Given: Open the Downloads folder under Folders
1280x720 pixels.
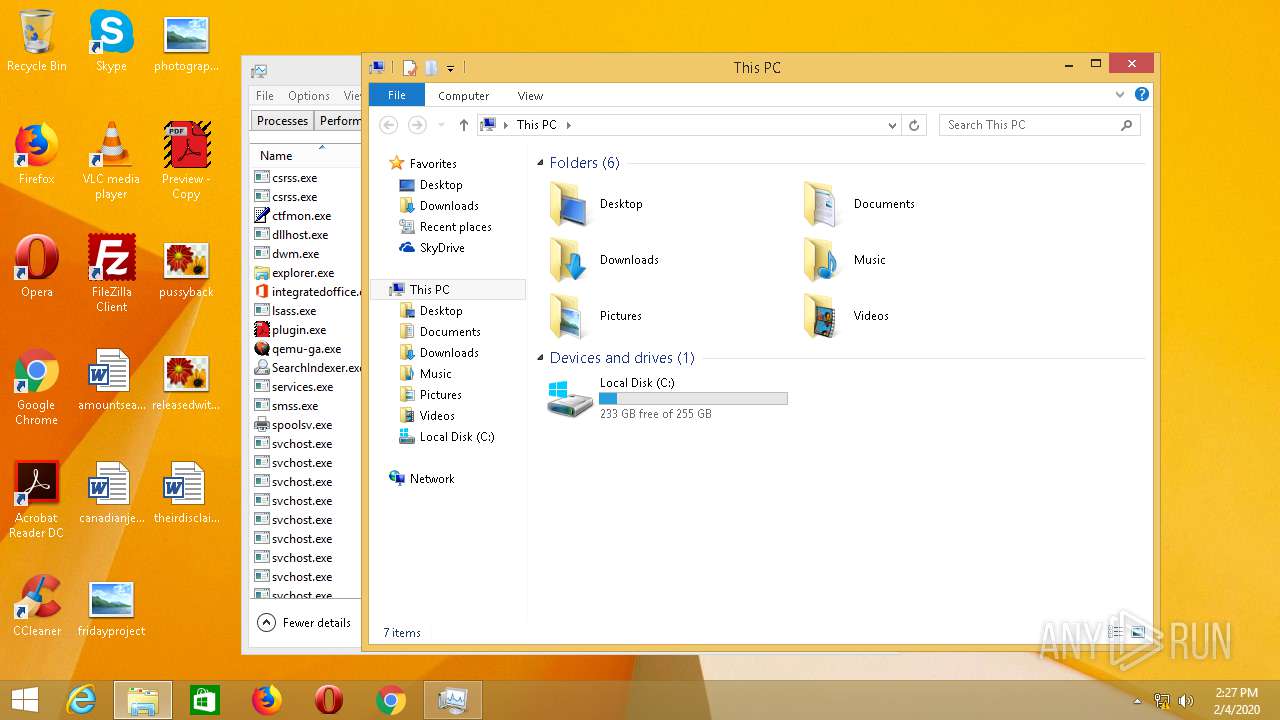Looking at the screenshot, I should pyautogui.click(x=604, y=260).
